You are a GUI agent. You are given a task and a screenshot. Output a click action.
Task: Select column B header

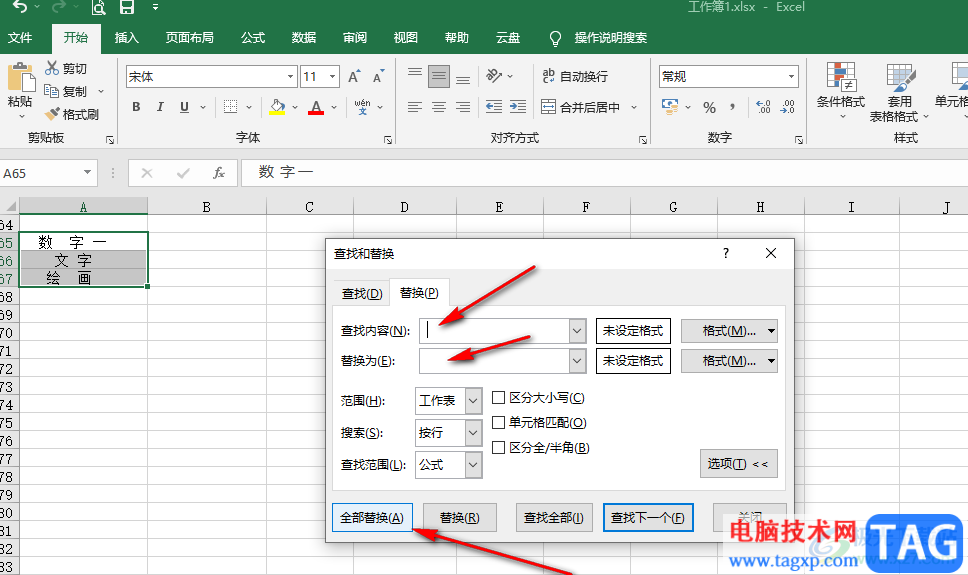point(207,207)
